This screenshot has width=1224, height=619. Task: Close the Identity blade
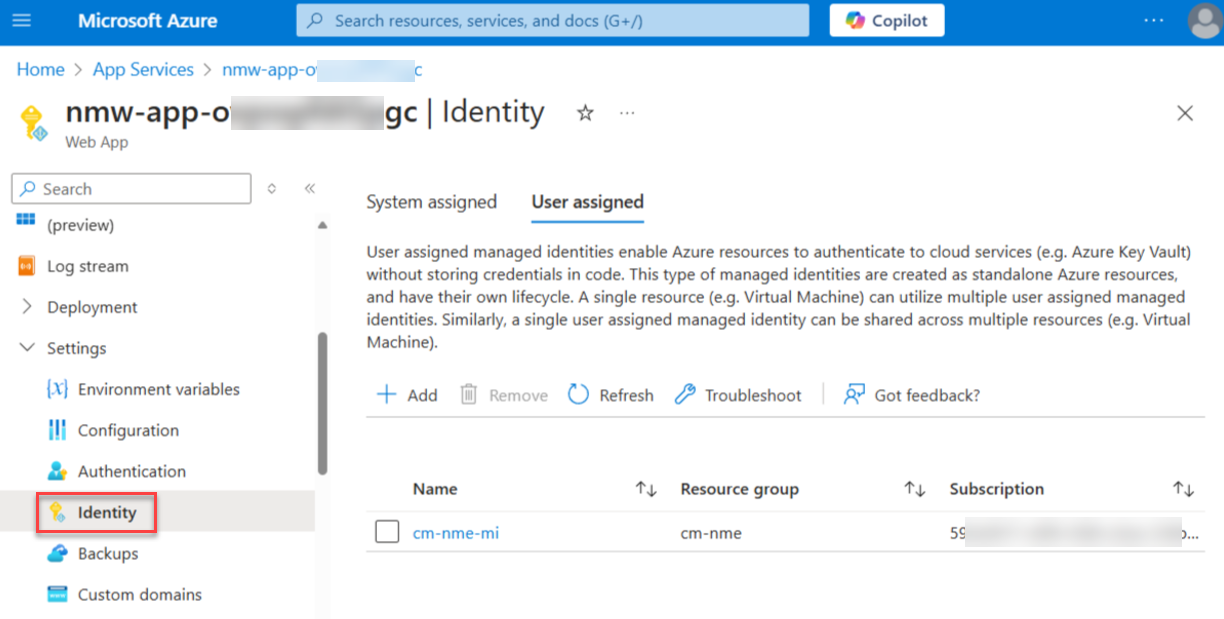point(1185,113)
